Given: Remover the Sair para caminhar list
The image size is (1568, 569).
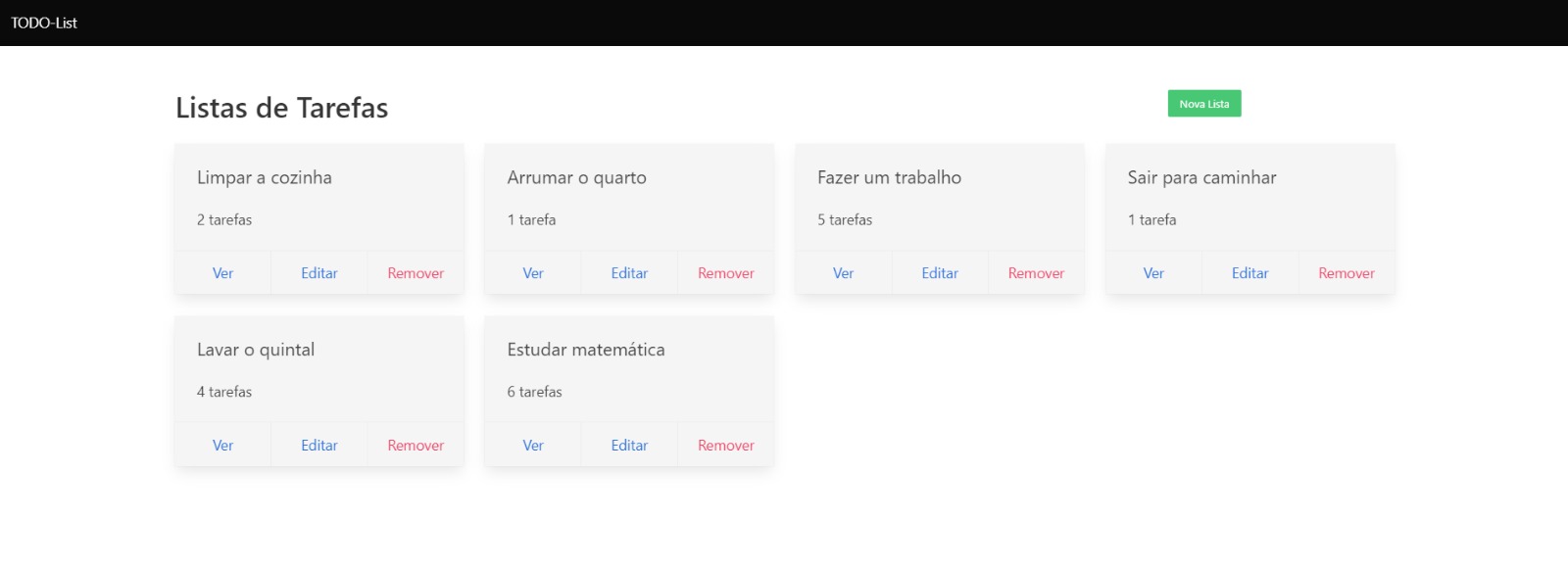Looking at the screenshot, I should click(1346, 272).
